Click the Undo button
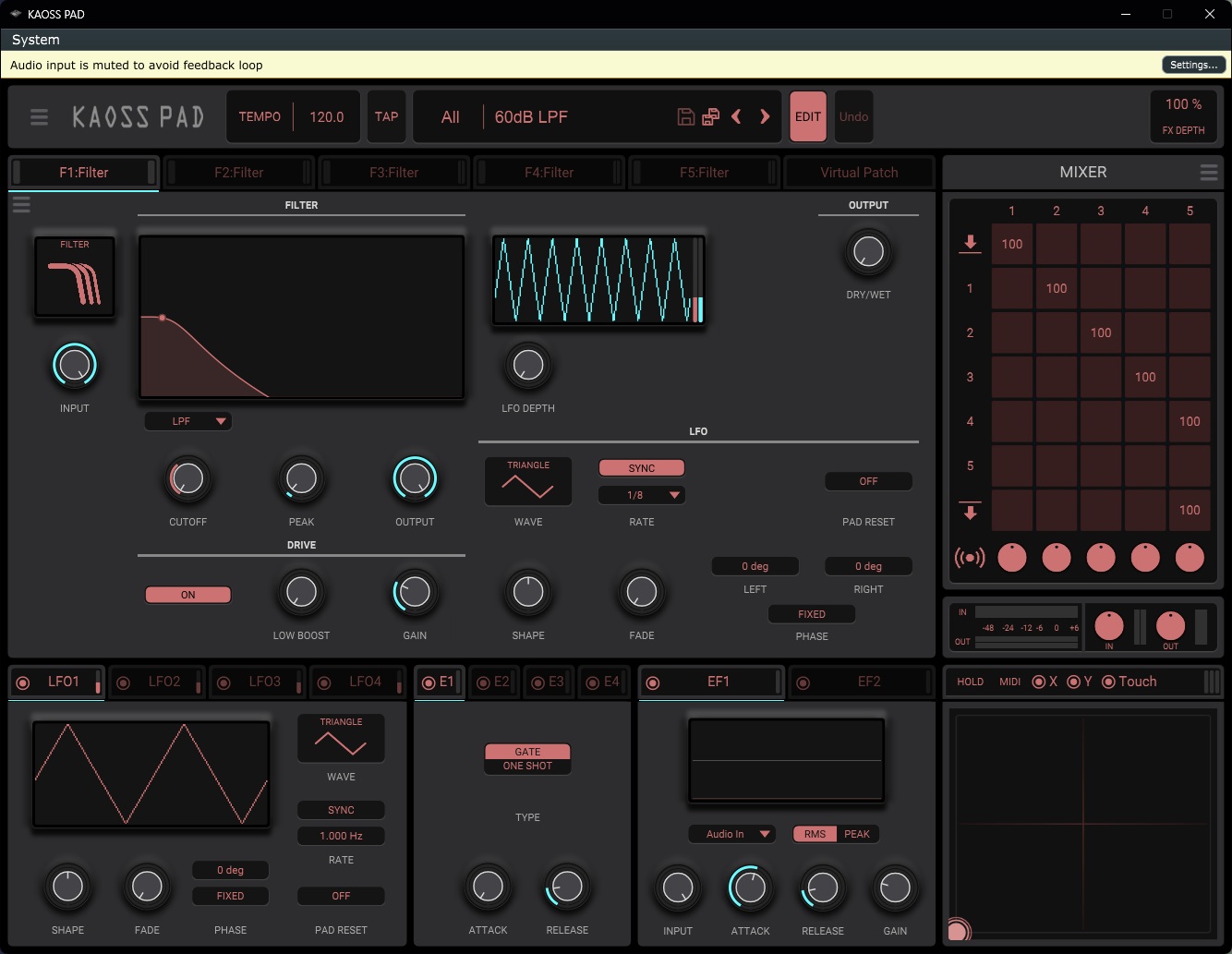 (x=853, y=116)
